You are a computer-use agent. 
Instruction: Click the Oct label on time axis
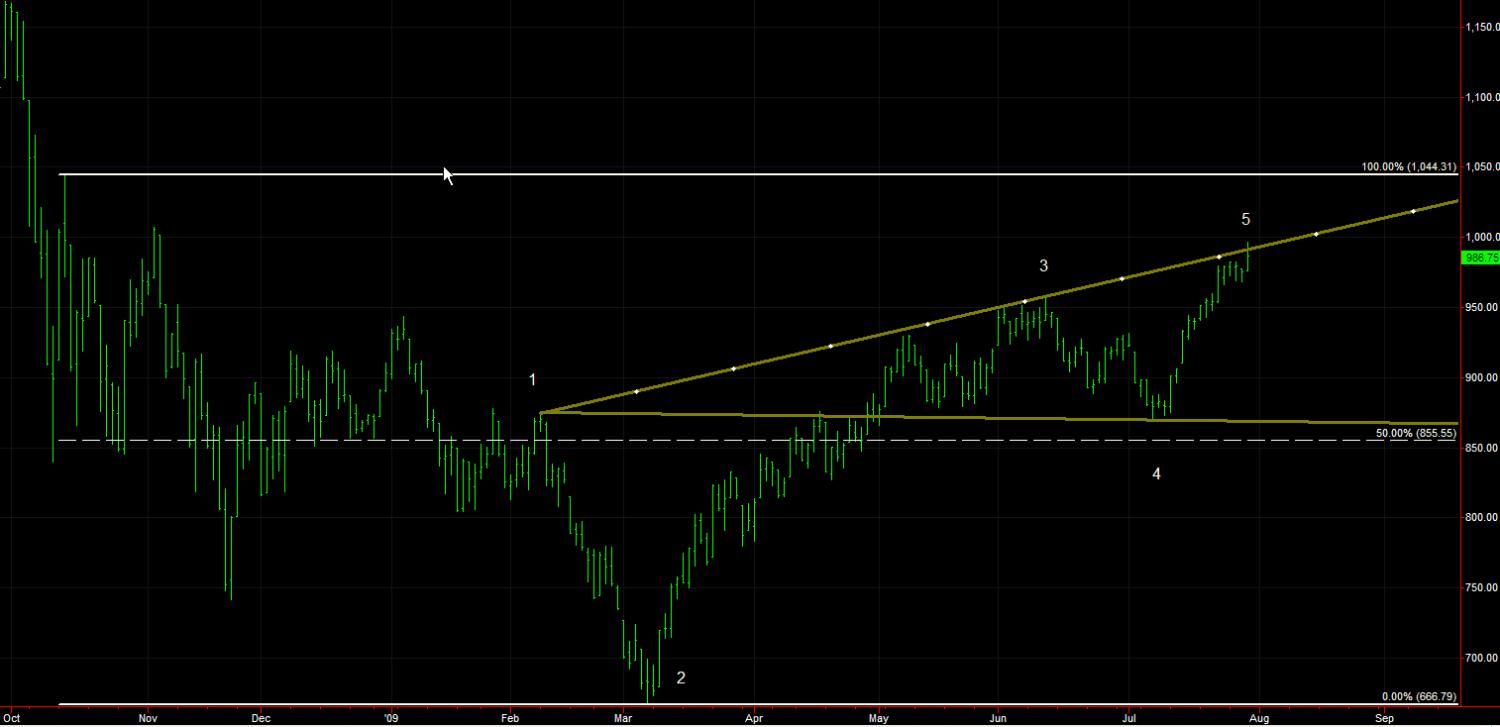click(12, 718)
